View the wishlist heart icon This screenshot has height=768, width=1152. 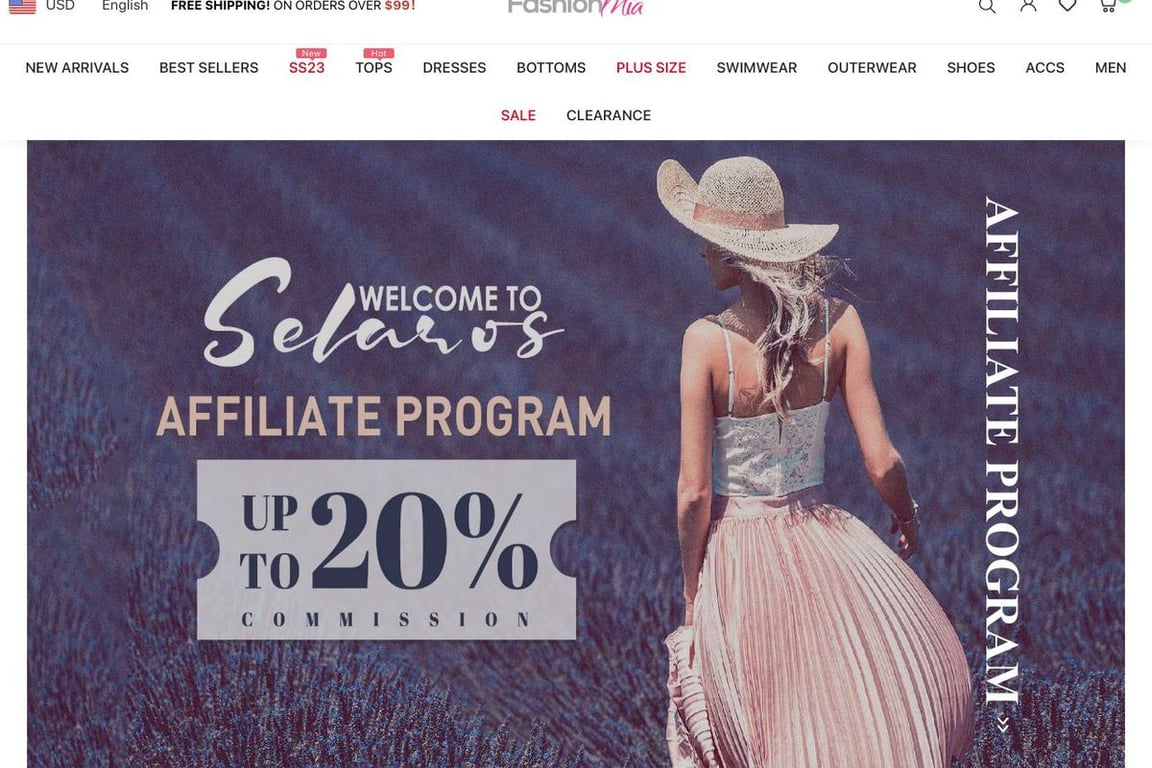(1068, 5)
